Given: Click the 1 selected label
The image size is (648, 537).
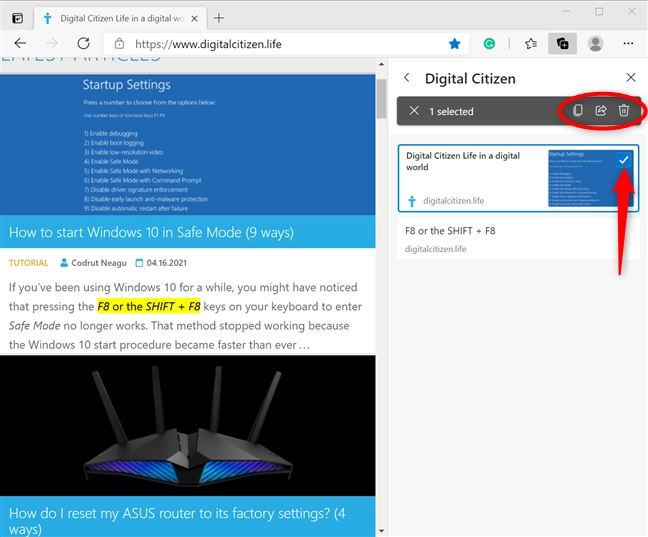Looking at the screenshot, I should click(x=451, y=111).
